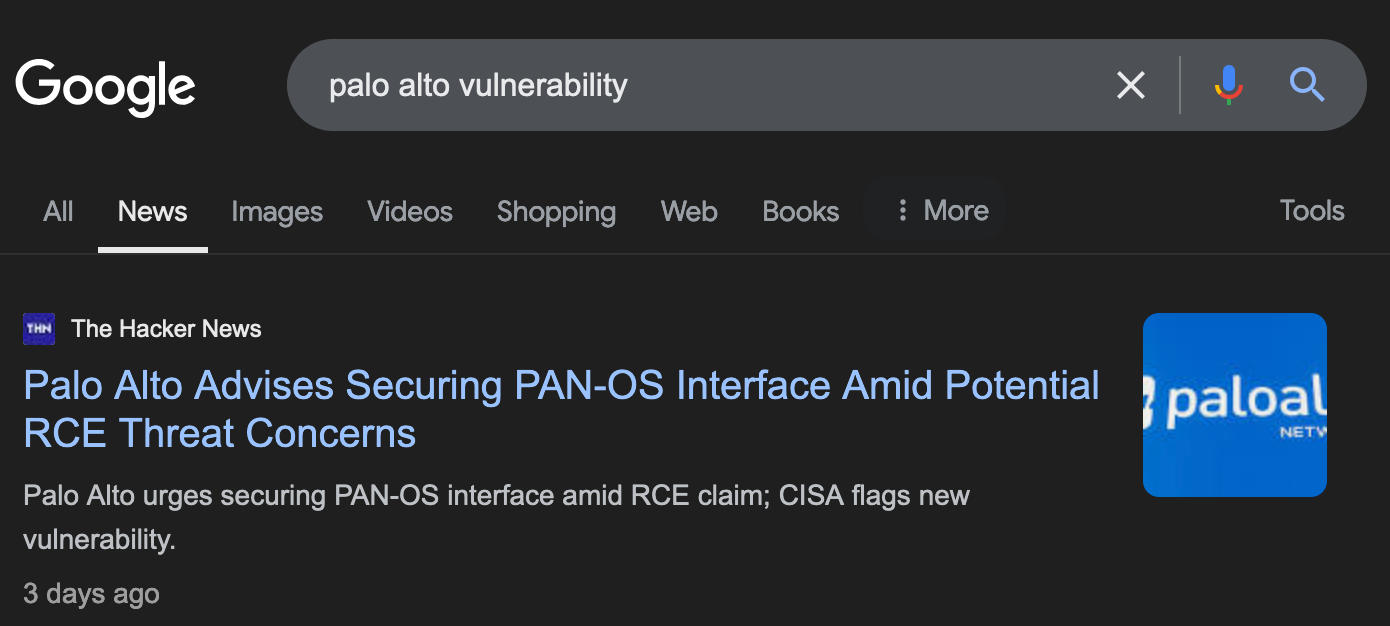Image resolution: width=1390 pixels, height=626 pixels.
Task: Open the Tools options
Action: [1311, 211]
